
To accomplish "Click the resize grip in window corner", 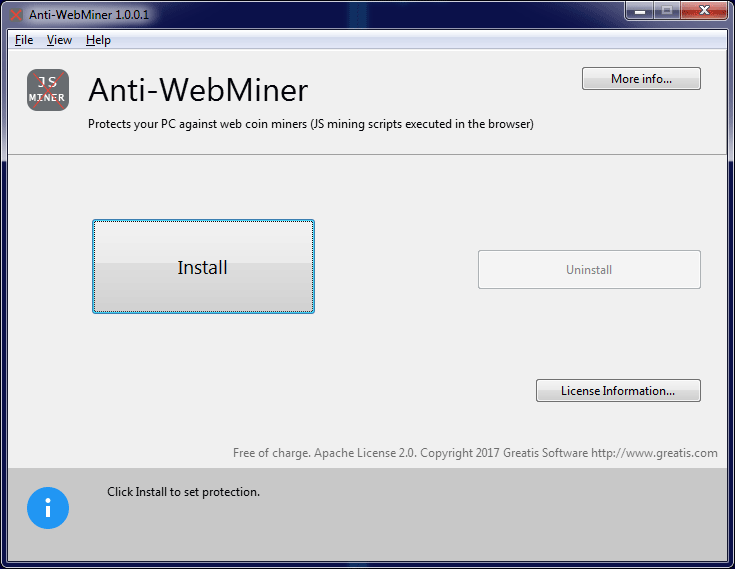I will pos(722,558).
